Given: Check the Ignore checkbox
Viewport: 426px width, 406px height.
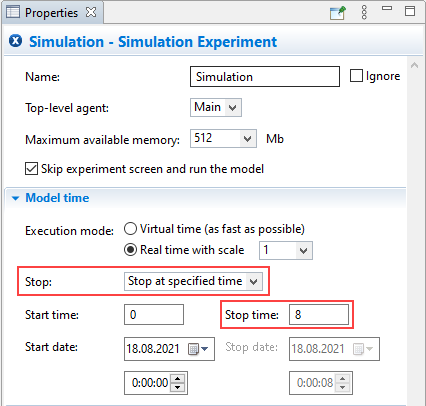Looking at the screenshot, I should click(356, 76).
